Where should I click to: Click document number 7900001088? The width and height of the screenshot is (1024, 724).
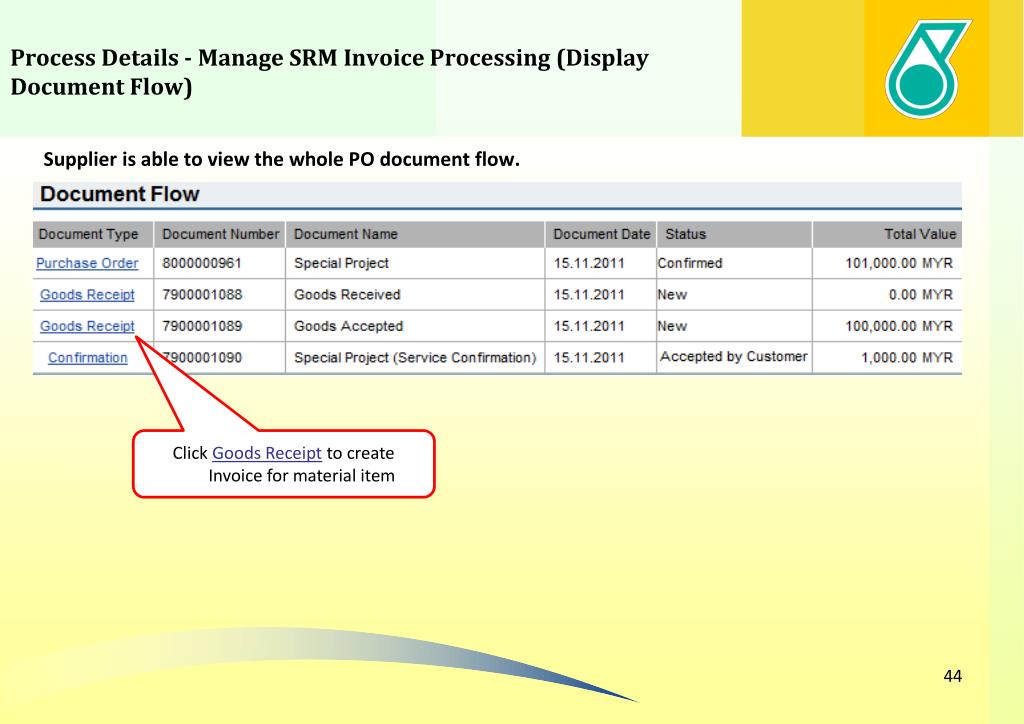(202, 294)
